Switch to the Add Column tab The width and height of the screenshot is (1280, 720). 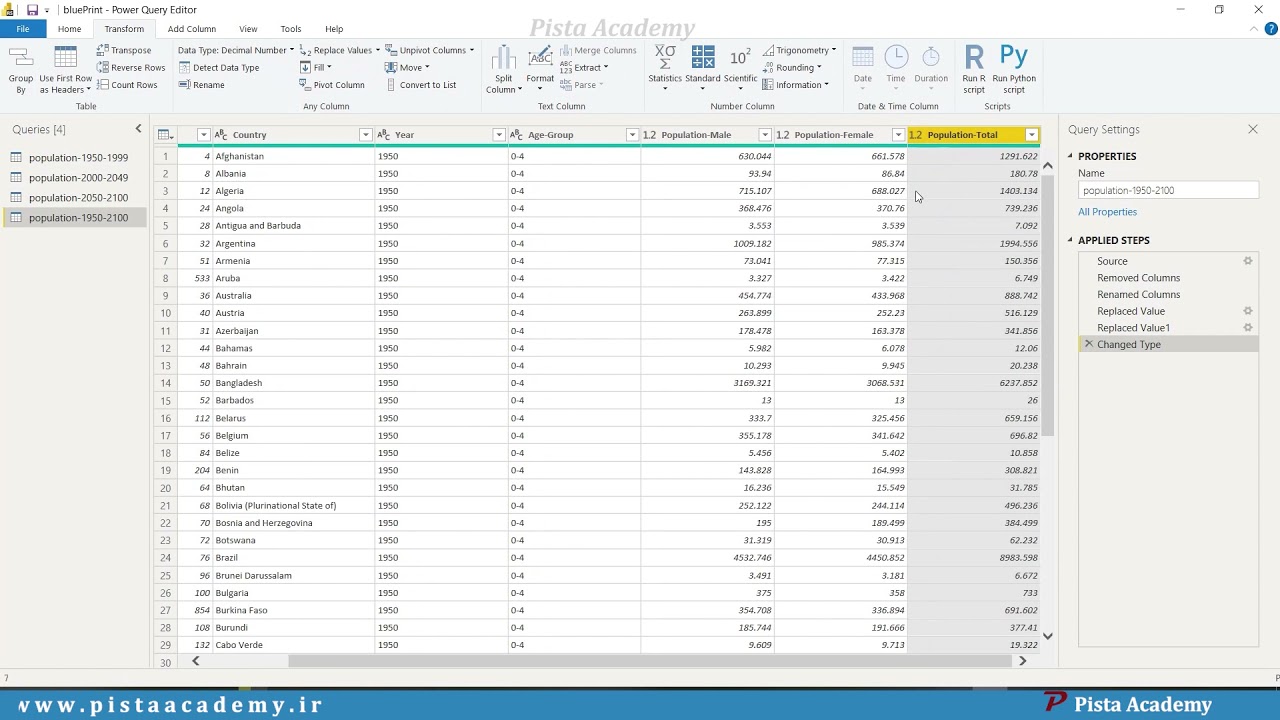191,29
